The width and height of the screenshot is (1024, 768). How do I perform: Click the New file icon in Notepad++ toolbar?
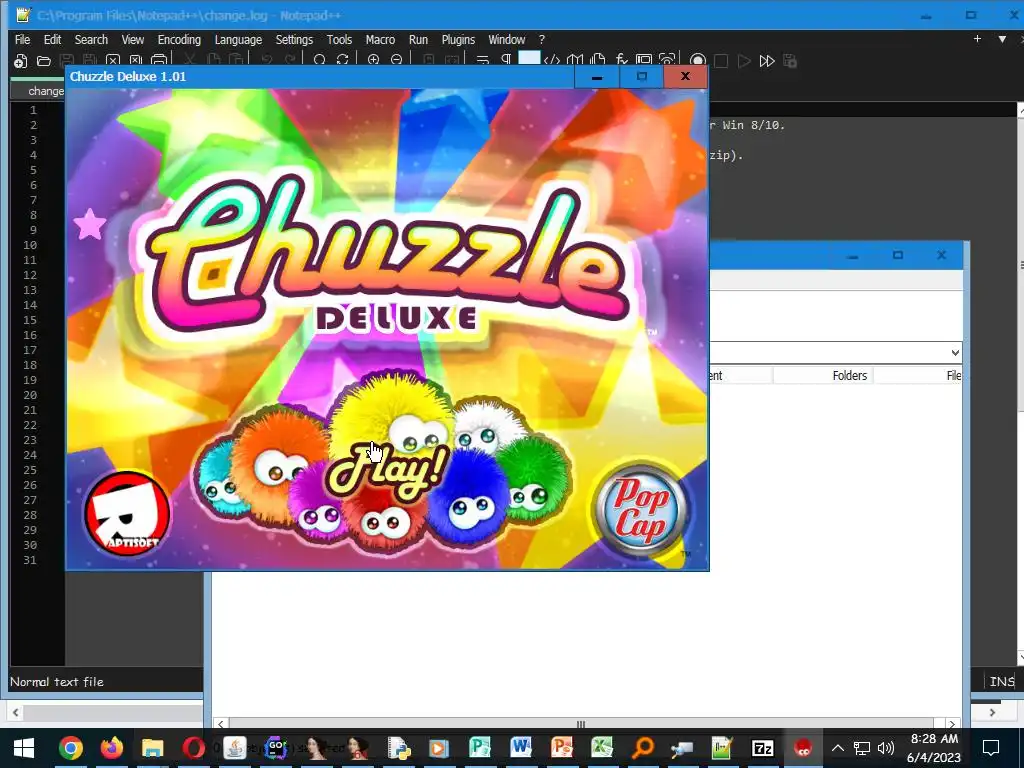click(21, 61)
